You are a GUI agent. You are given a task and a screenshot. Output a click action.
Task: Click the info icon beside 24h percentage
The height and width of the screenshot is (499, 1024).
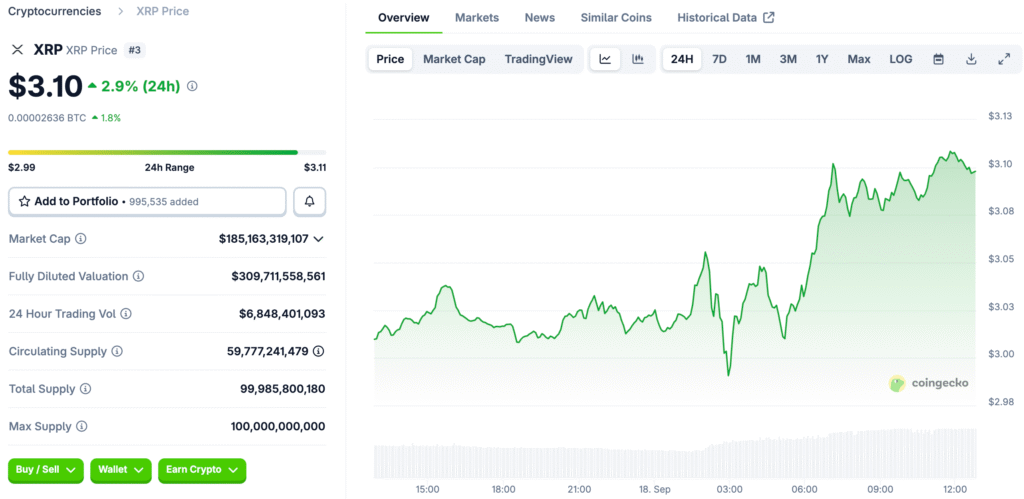coord(192,86)
